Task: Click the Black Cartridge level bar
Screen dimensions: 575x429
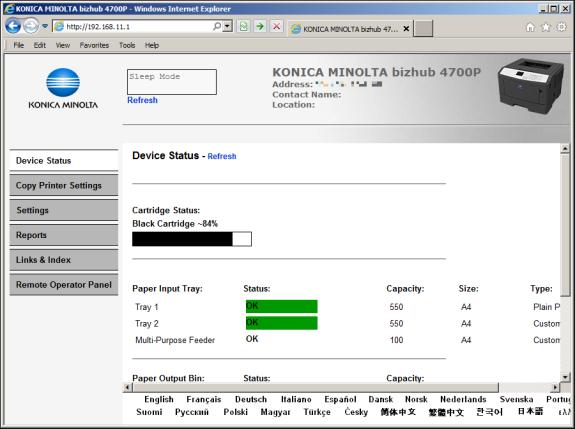Action: click(x=192, y=239)
